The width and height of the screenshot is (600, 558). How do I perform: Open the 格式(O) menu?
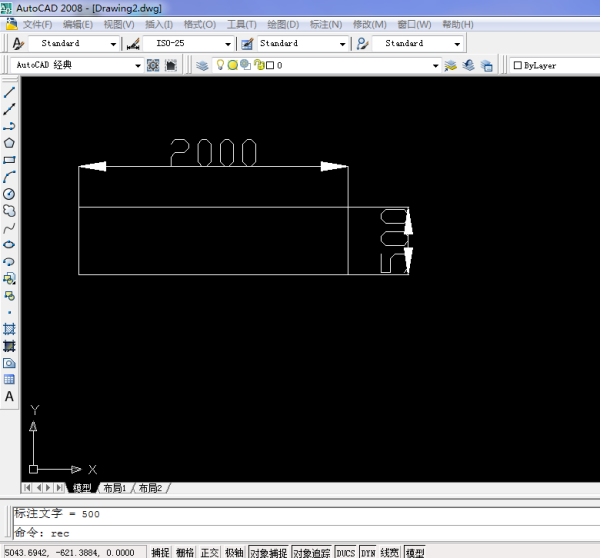pos(200,24)
